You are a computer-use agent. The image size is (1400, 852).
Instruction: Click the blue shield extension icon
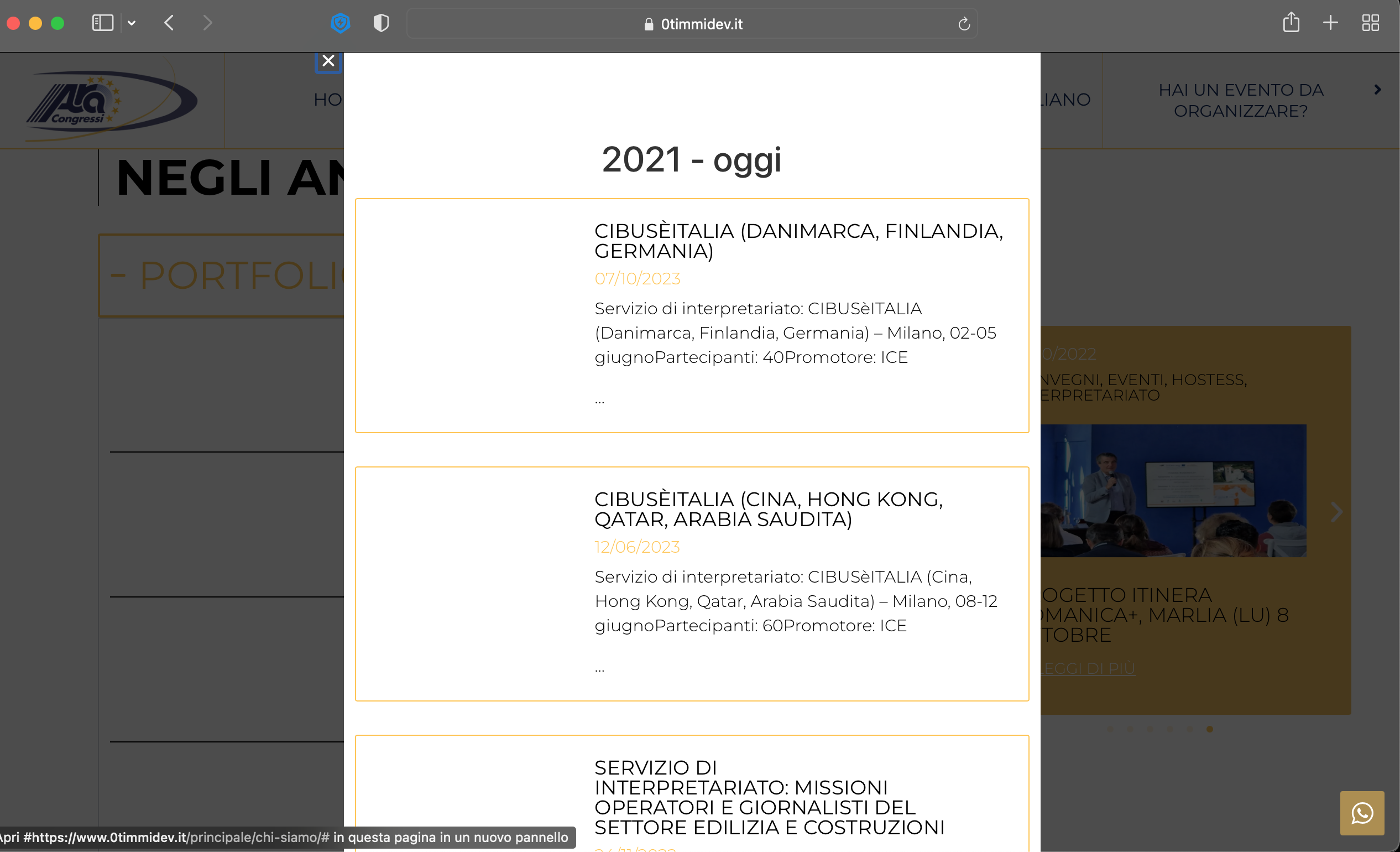point(341,23)
